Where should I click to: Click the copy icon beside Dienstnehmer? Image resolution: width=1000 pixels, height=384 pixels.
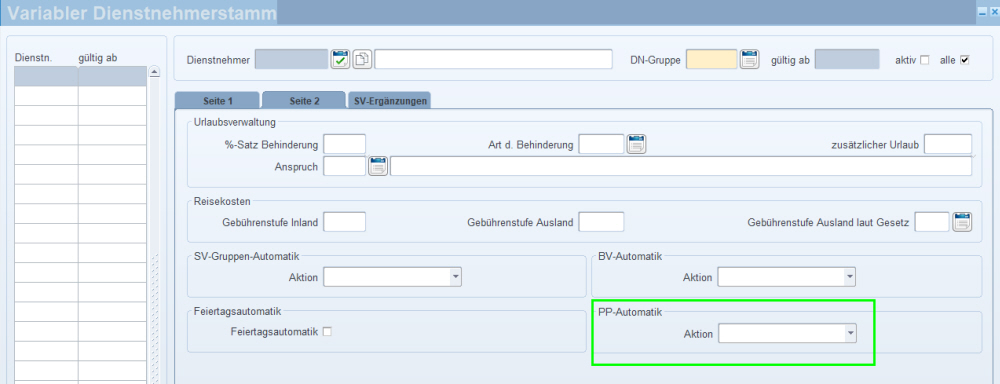click(362, 59)
